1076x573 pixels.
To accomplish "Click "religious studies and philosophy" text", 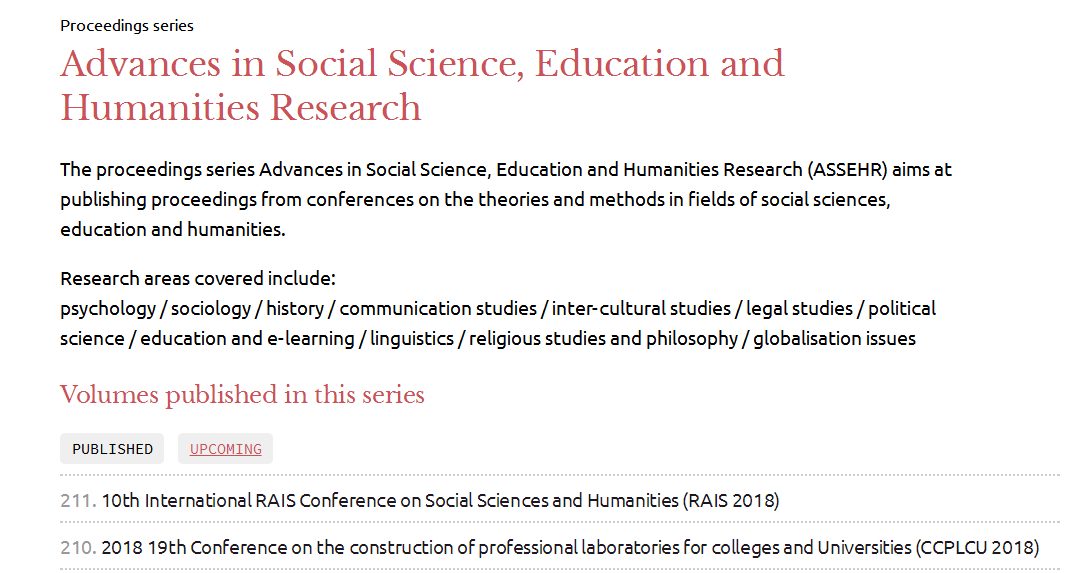I will (x=603, y=338).
